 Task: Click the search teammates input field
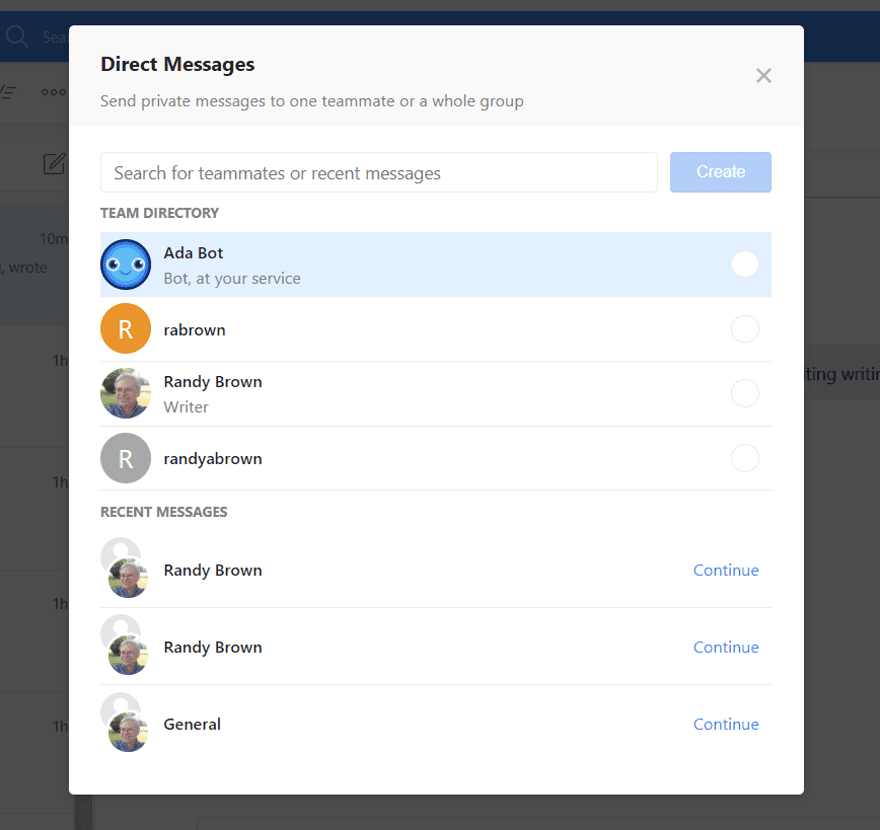pos(379,172)
